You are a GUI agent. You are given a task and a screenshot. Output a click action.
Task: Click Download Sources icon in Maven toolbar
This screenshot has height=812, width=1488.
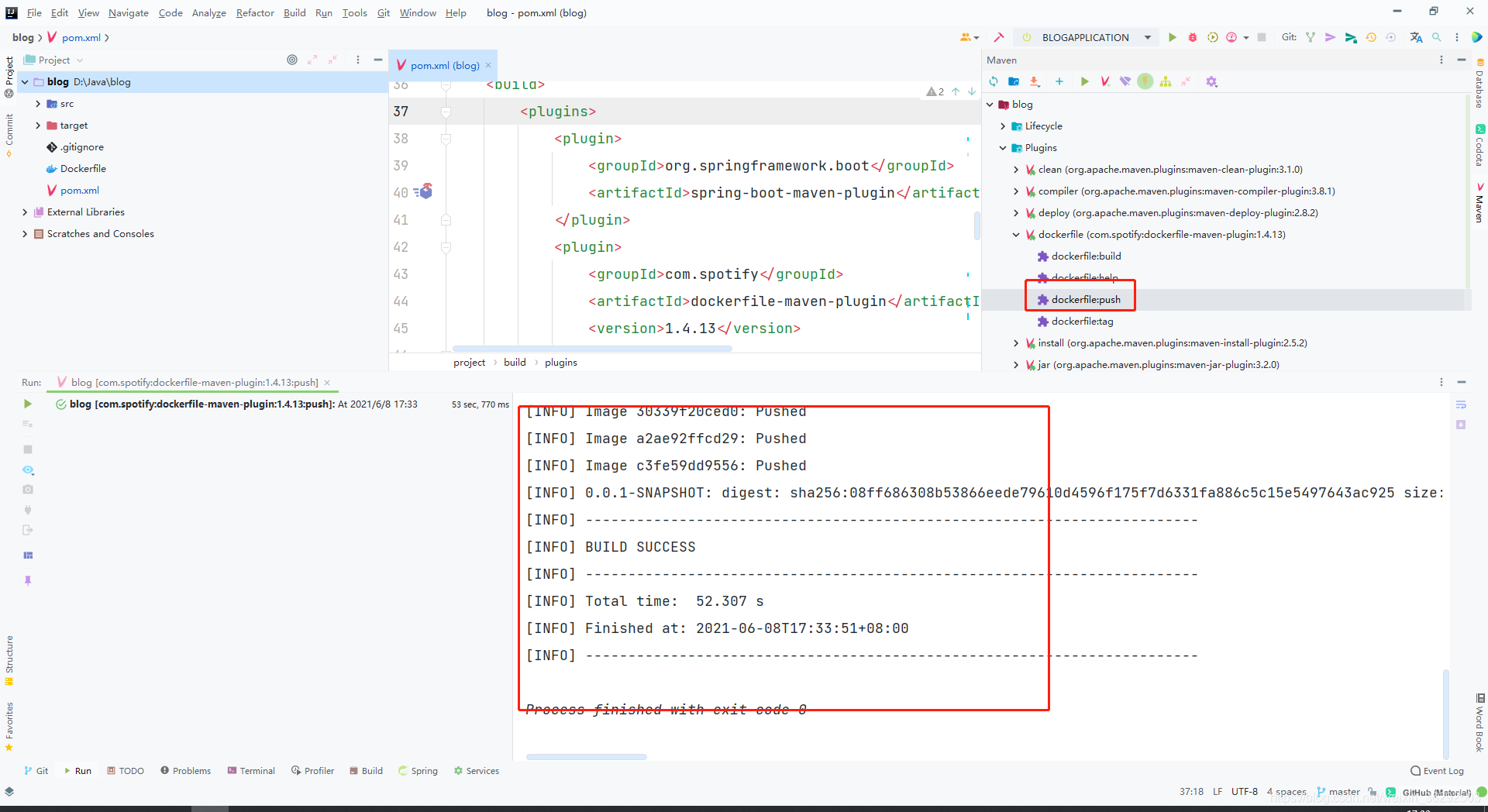click(x=1034, y=81)
